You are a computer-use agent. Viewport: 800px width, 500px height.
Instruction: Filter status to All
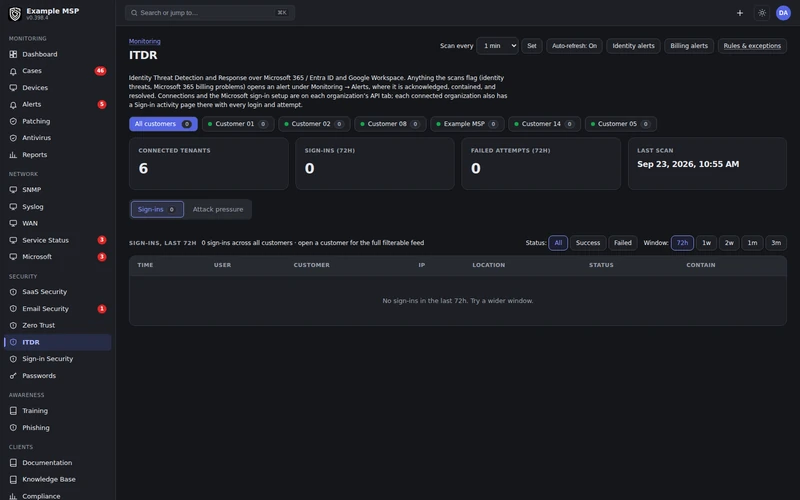point(558,243)
